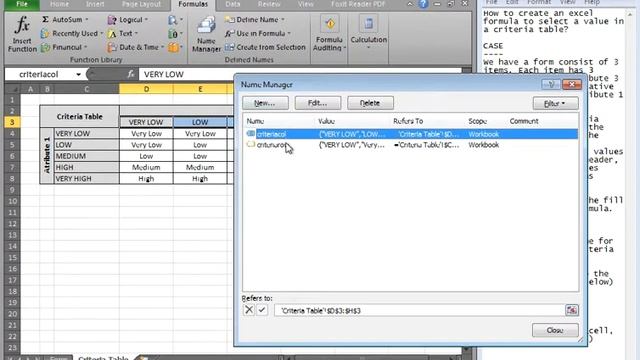Open Lookup & Reference functions icon
Screen dimensions: 640x360
pos(175,20)
